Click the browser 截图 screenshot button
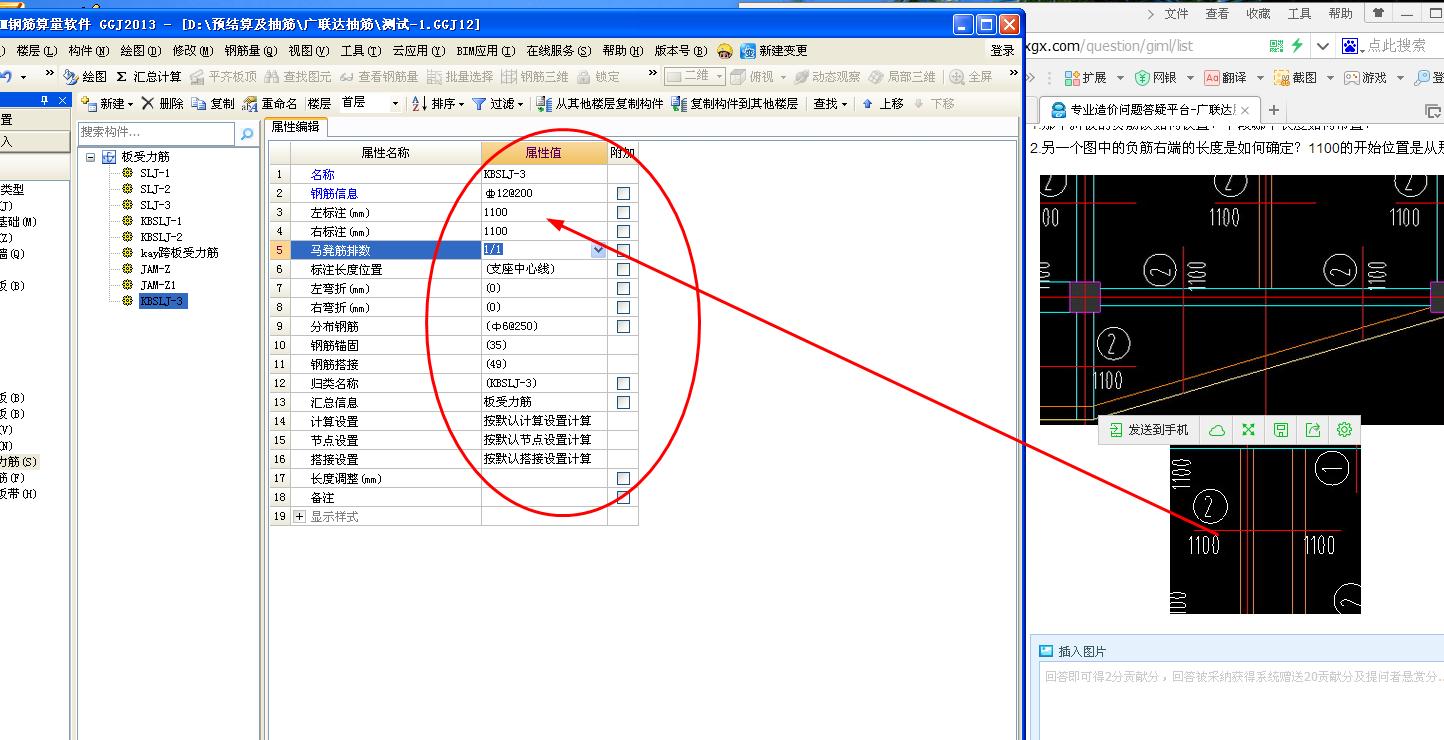This screenshot has width=1444, height=740. 1295,77
